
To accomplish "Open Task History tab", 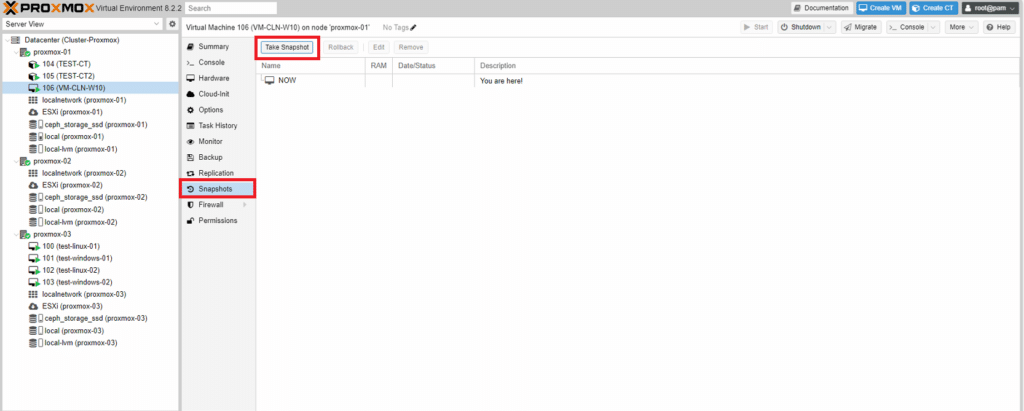I will (x=217, y=125).
